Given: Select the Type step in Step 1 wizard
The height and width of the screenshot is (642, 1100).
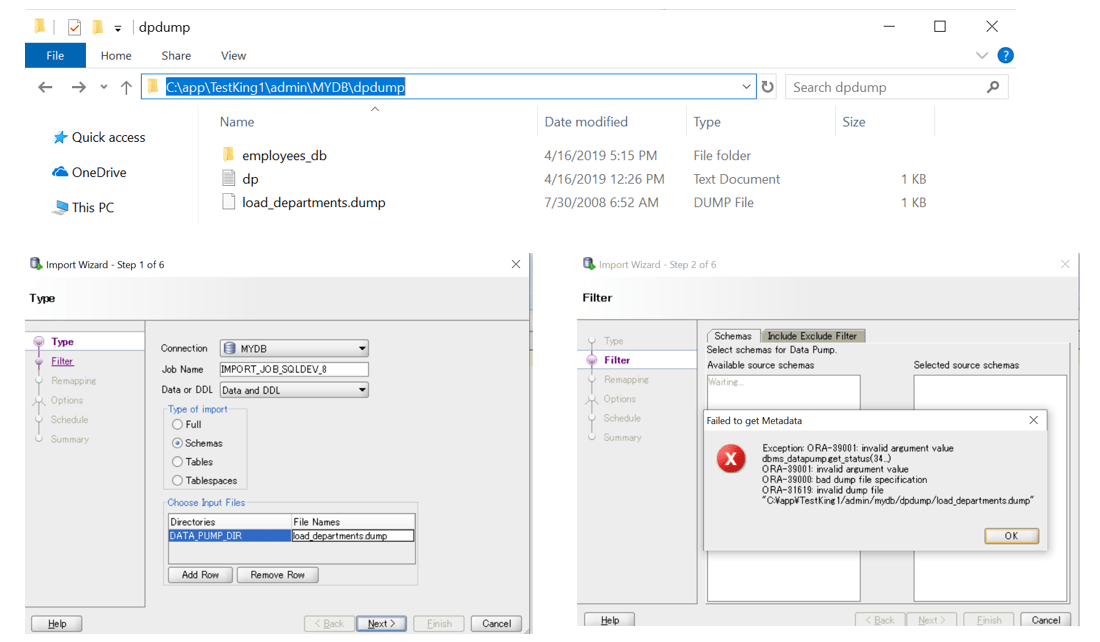Looking at the screenshot, I should (x=62, y=342).
